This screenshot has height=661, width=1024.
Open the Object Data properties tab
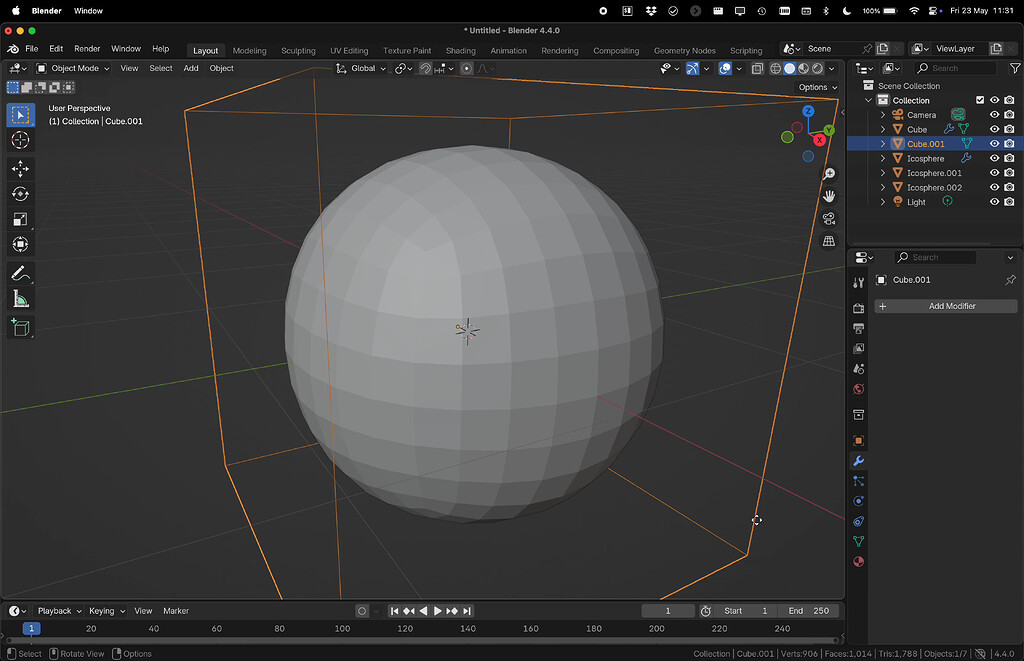[x=859, y=541]
